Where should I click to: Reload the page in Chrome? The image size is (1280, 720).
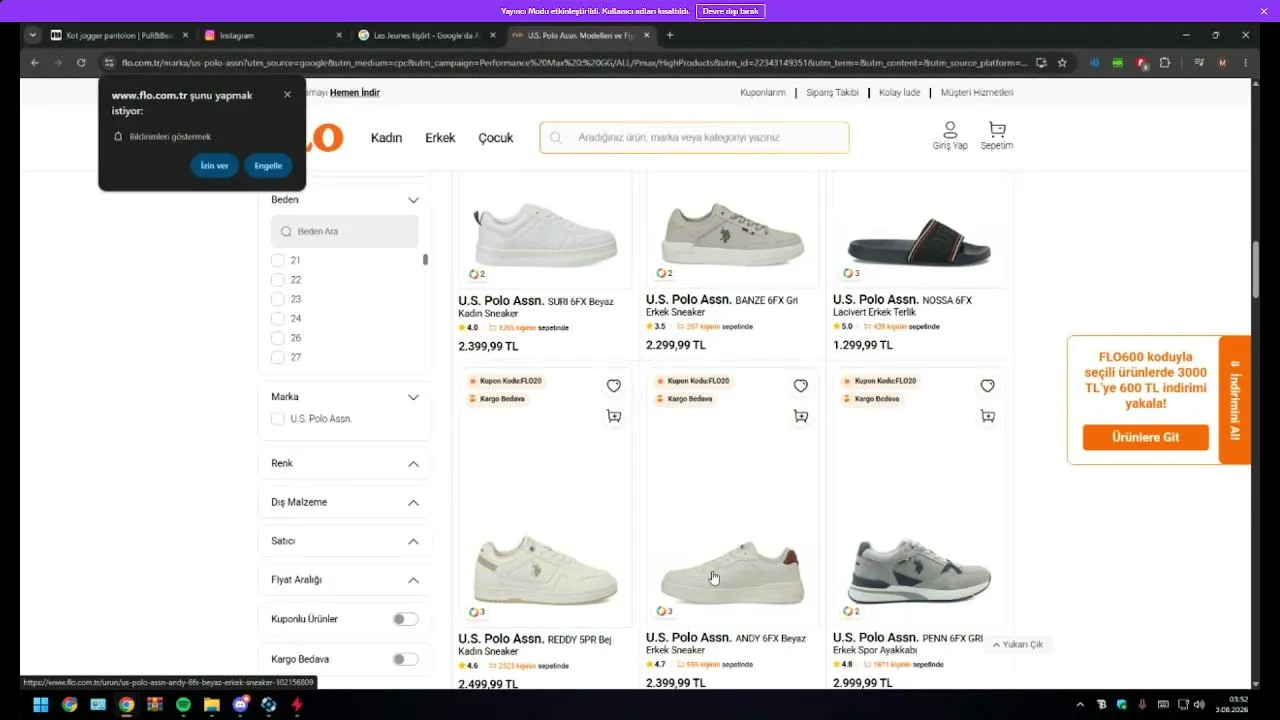[81, 63]
